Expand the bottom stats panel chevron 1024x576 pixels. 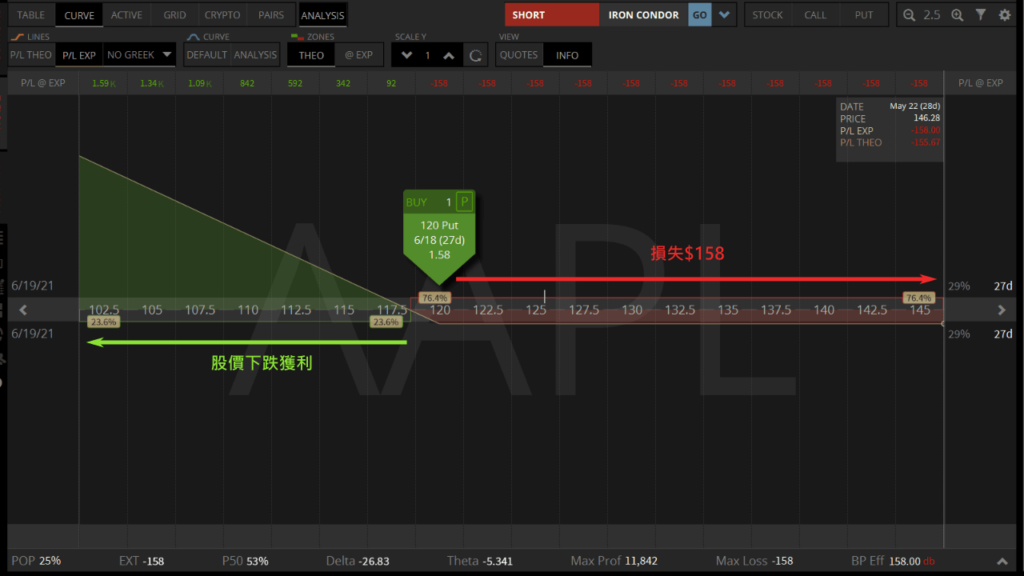point(1002,561)
